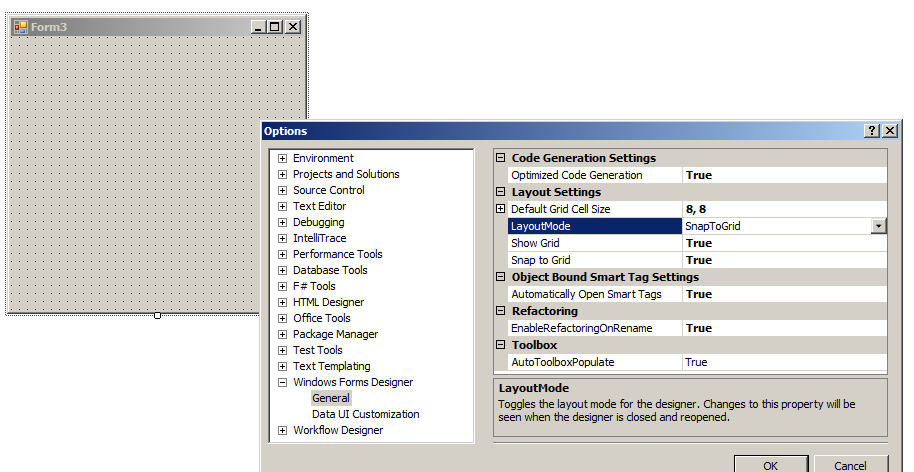Click Automatically Open Smart Tags True value
The height and width of the screenshot is (472, 914).
click(x=785, y=294)
